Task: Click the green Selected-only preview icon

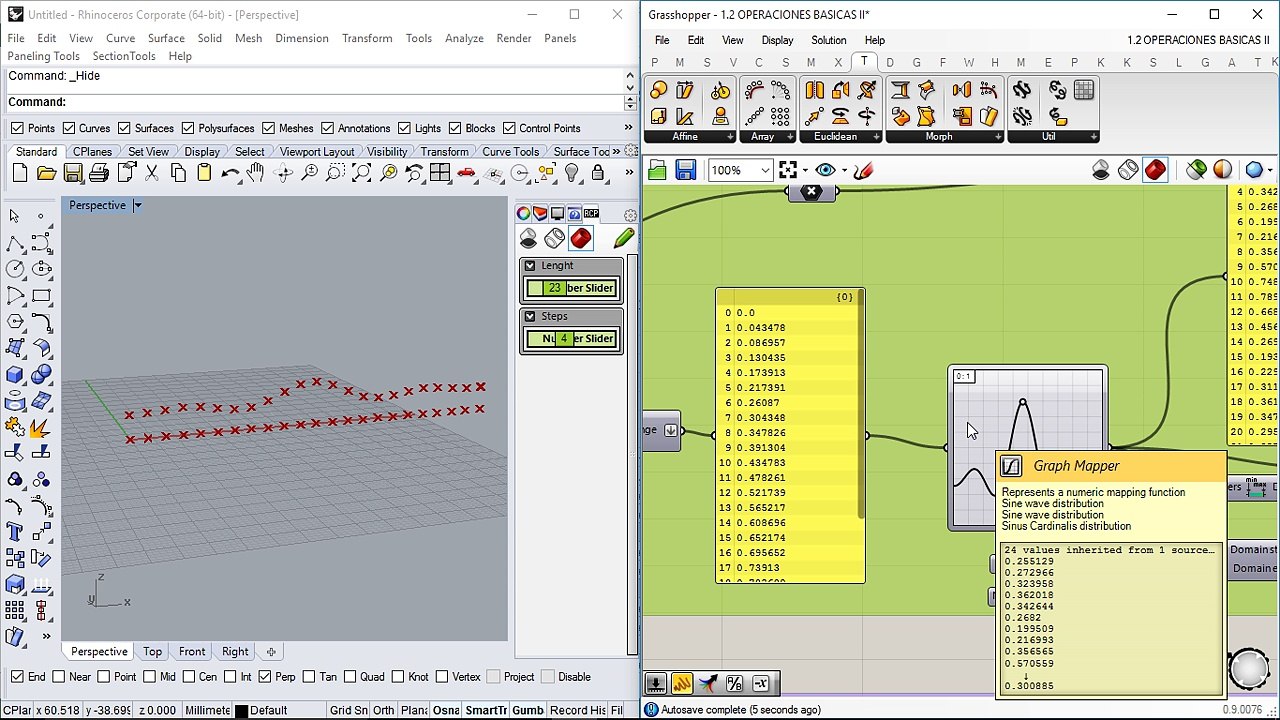Action: (1196, 170)
